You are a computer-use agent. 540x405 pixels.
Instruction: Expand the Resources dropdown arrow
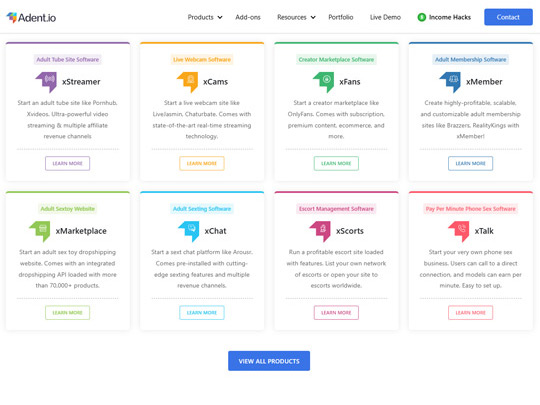(313, 17)
